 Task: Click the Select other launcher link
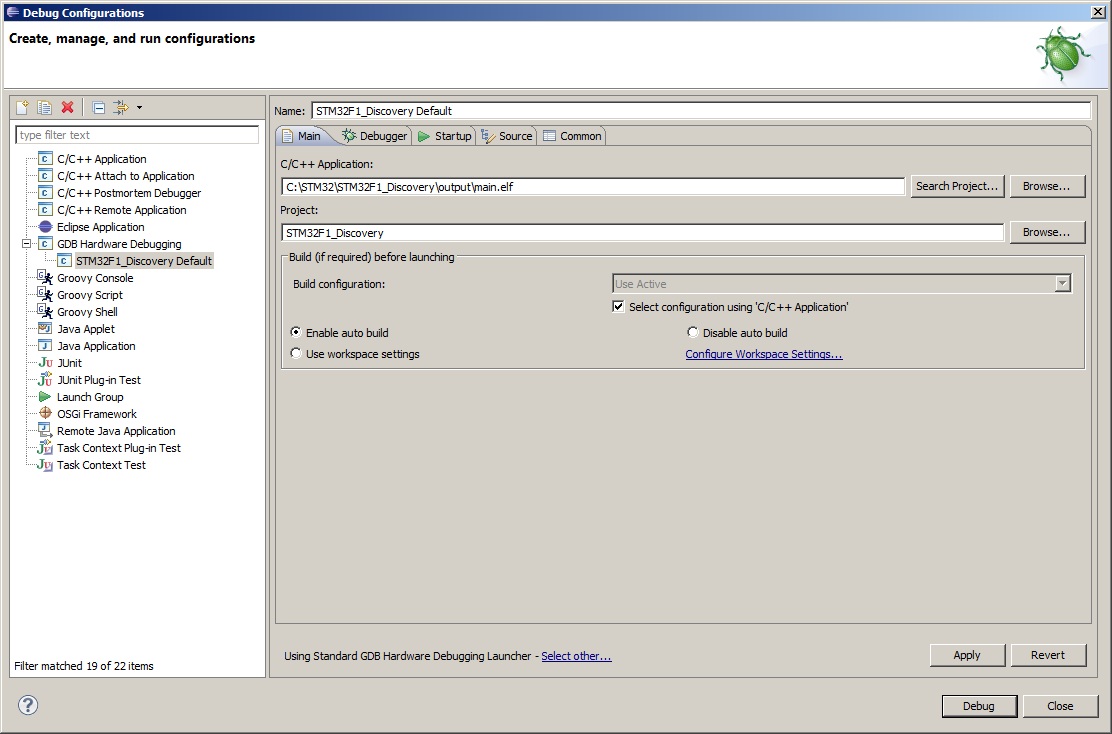coord(576,656)
